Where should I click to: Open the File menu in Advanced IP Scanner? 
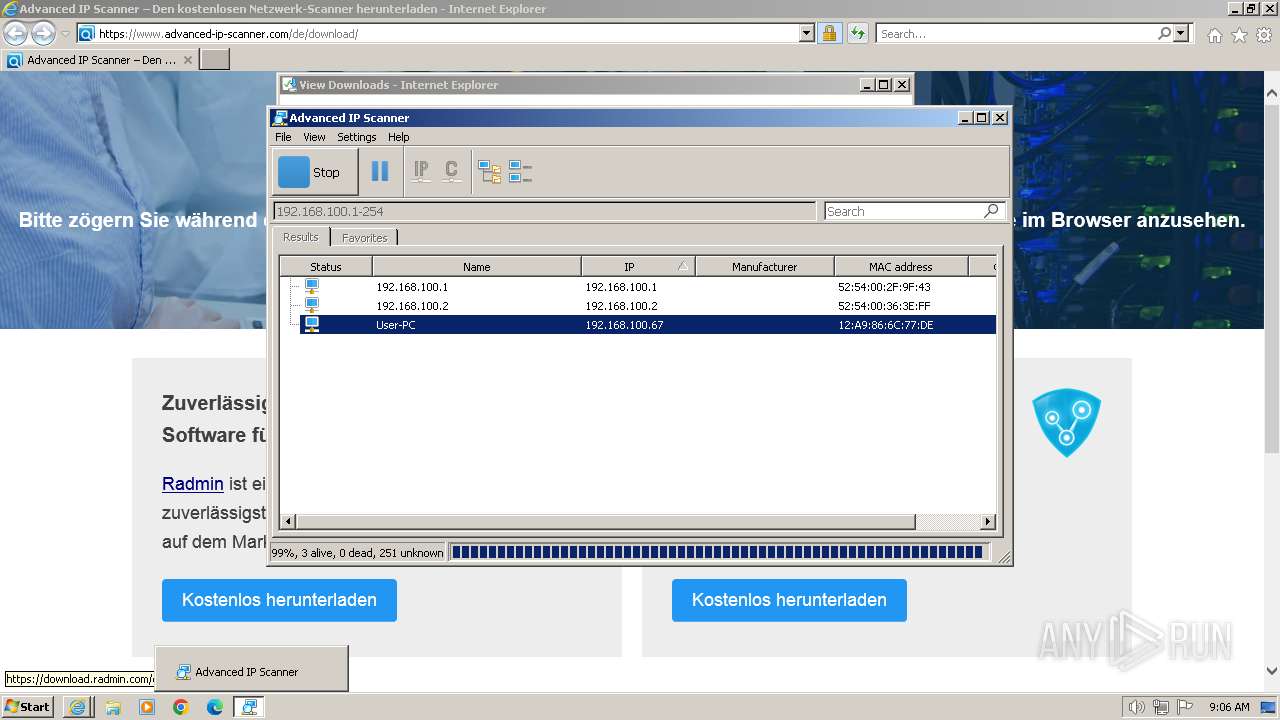click(283, 137)
